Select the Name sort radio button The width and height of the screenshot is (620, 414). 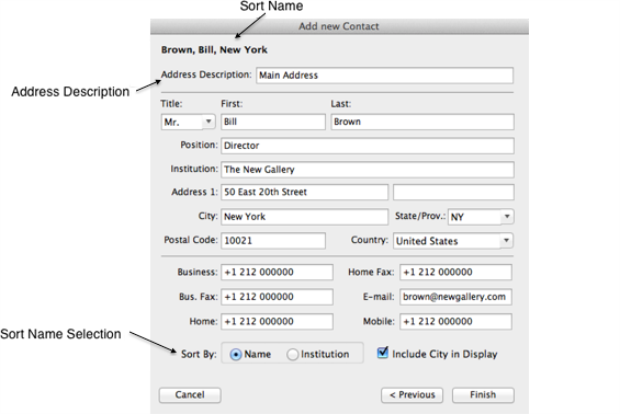[236, 354]
